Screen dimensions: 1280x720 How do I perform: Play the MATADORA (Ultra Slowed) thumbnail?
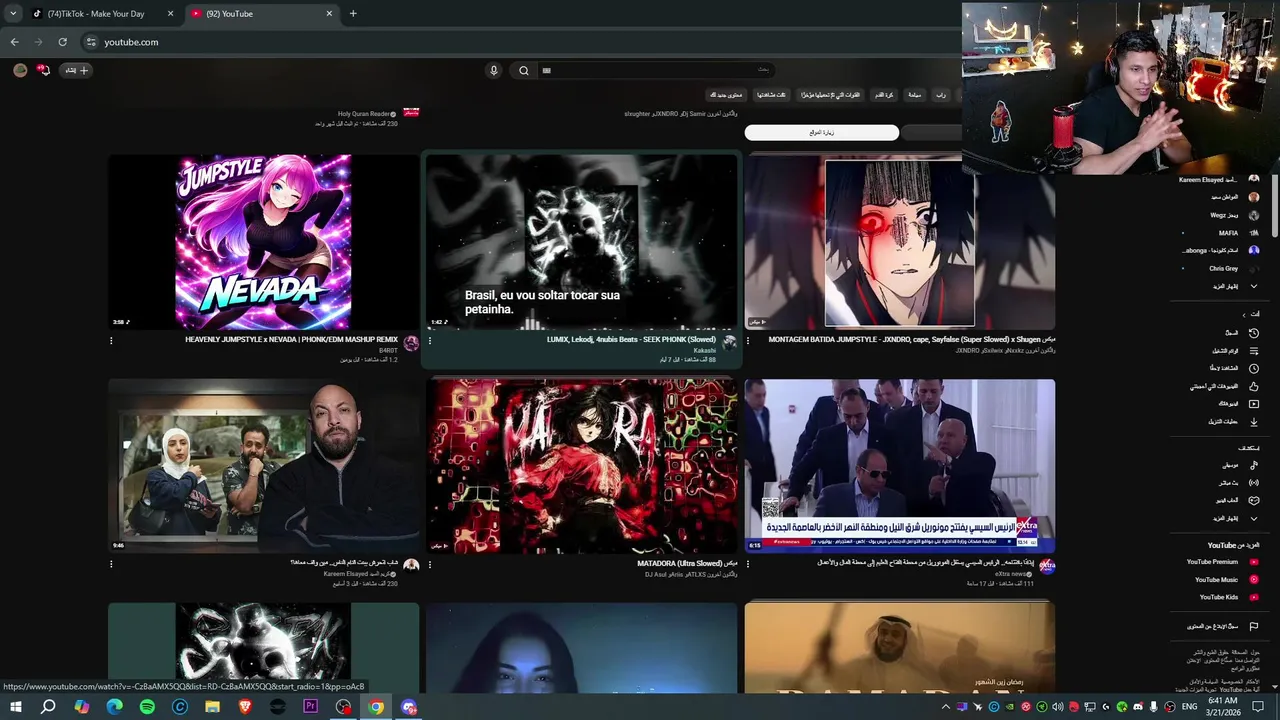[x=581, y=466]
